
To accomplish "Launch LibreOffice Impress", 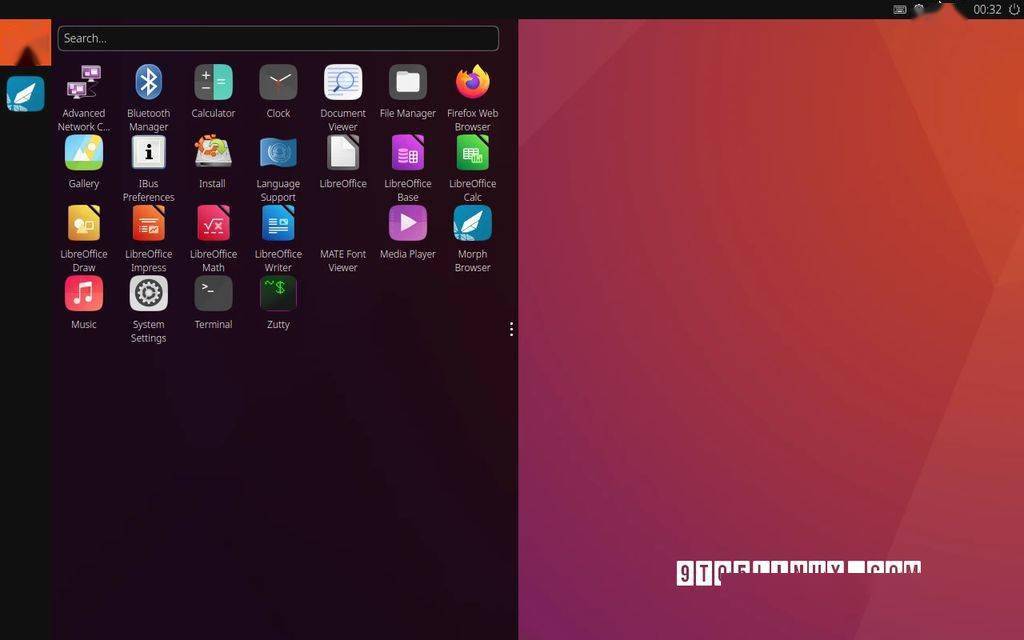I will (x=148, y=223).
